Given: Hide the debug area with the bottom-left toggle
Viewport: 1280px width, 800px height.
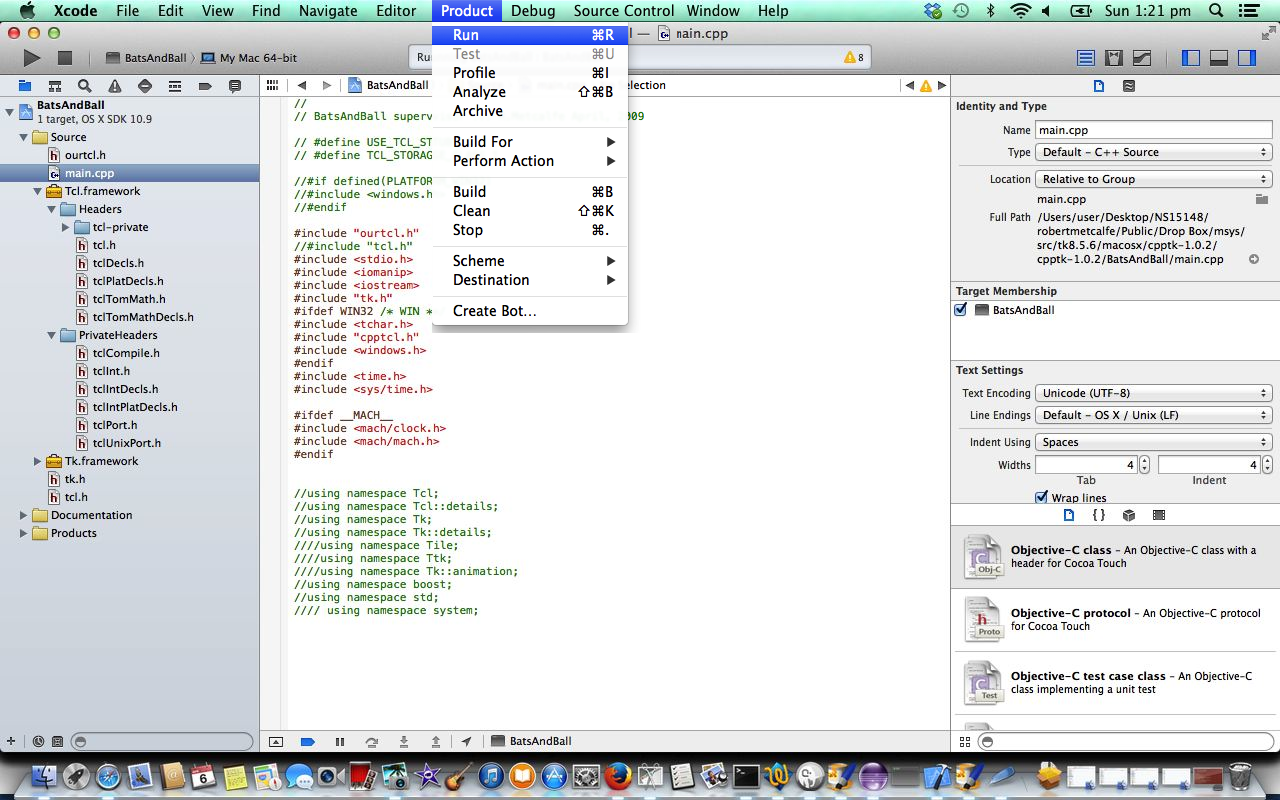Looking at the screenshot, I should tap(276, 742).
